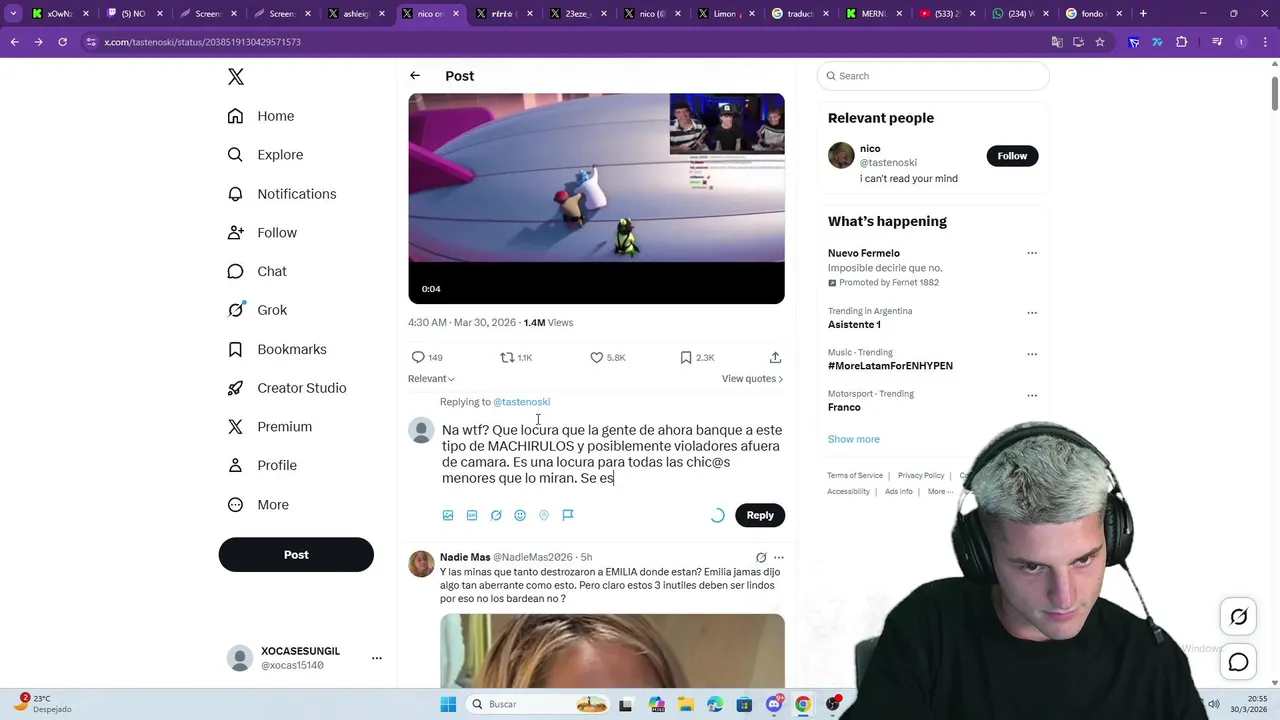The height and width of the screenshot is (720, 1280).
Task: Open more options for Franco trend
Action: click(1032, 395)
